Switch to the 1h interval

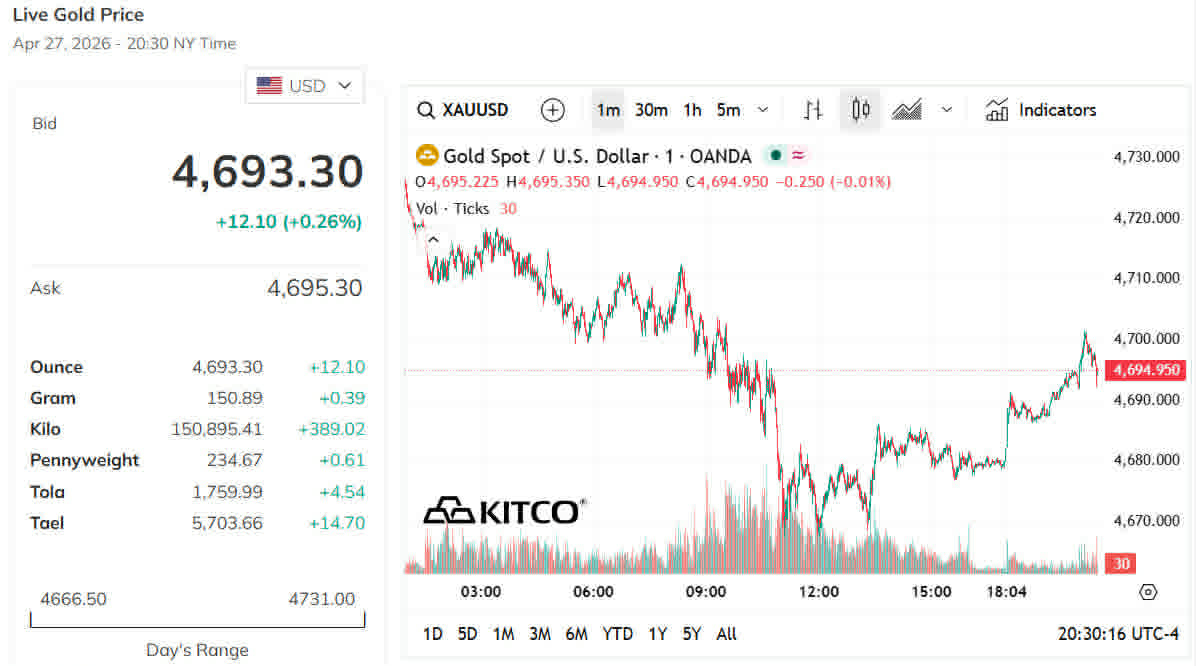(x=692, y=110)
